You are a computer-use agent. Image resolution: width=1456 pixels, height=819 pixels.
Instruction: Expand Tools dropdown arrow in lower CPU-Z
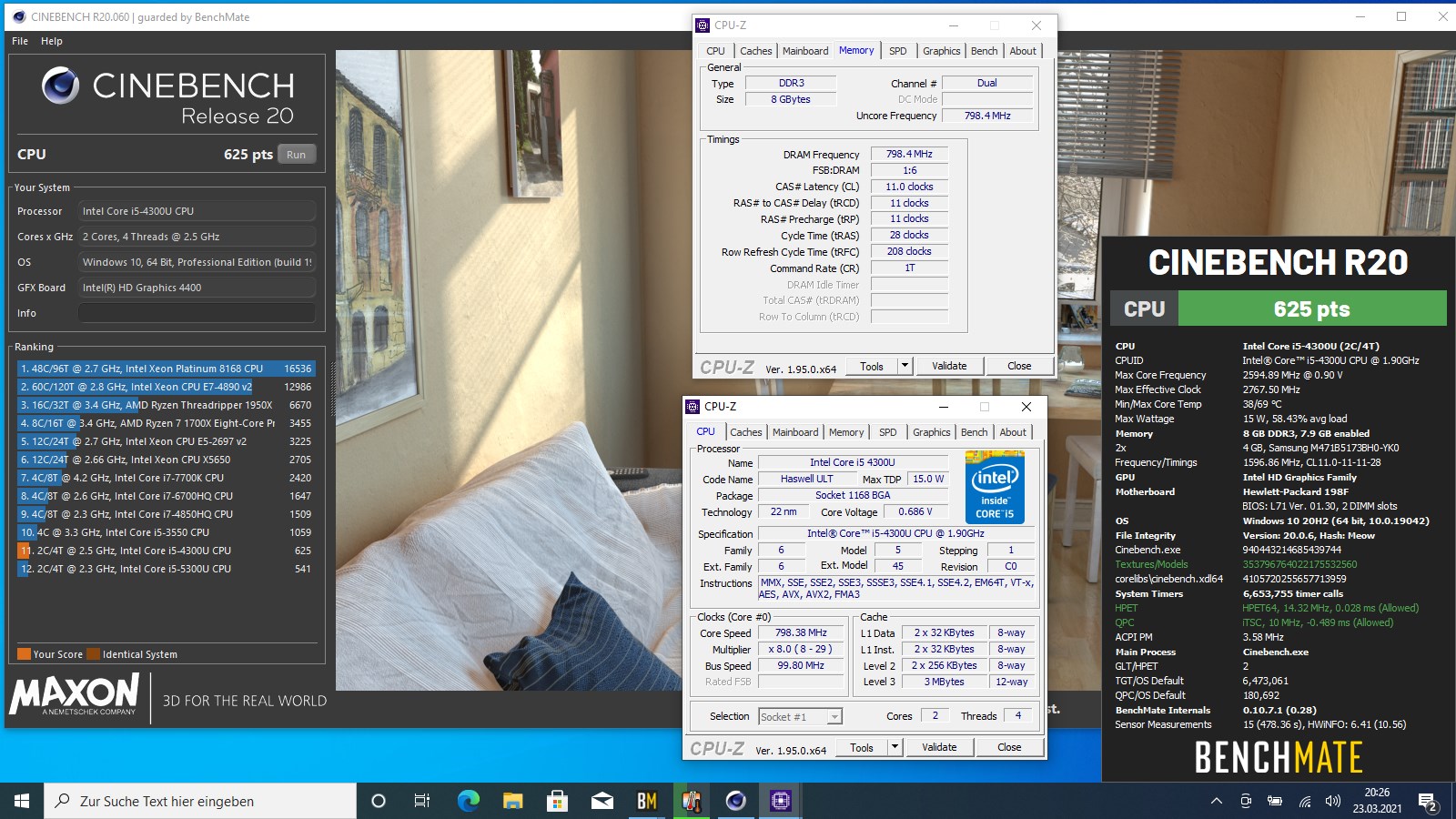[x=895, y=747]
